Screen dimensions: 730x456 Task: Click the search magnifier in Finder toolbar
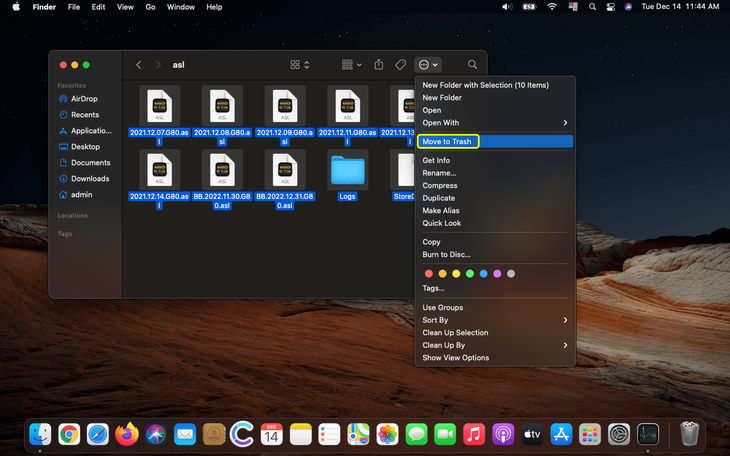coord(472,65)
